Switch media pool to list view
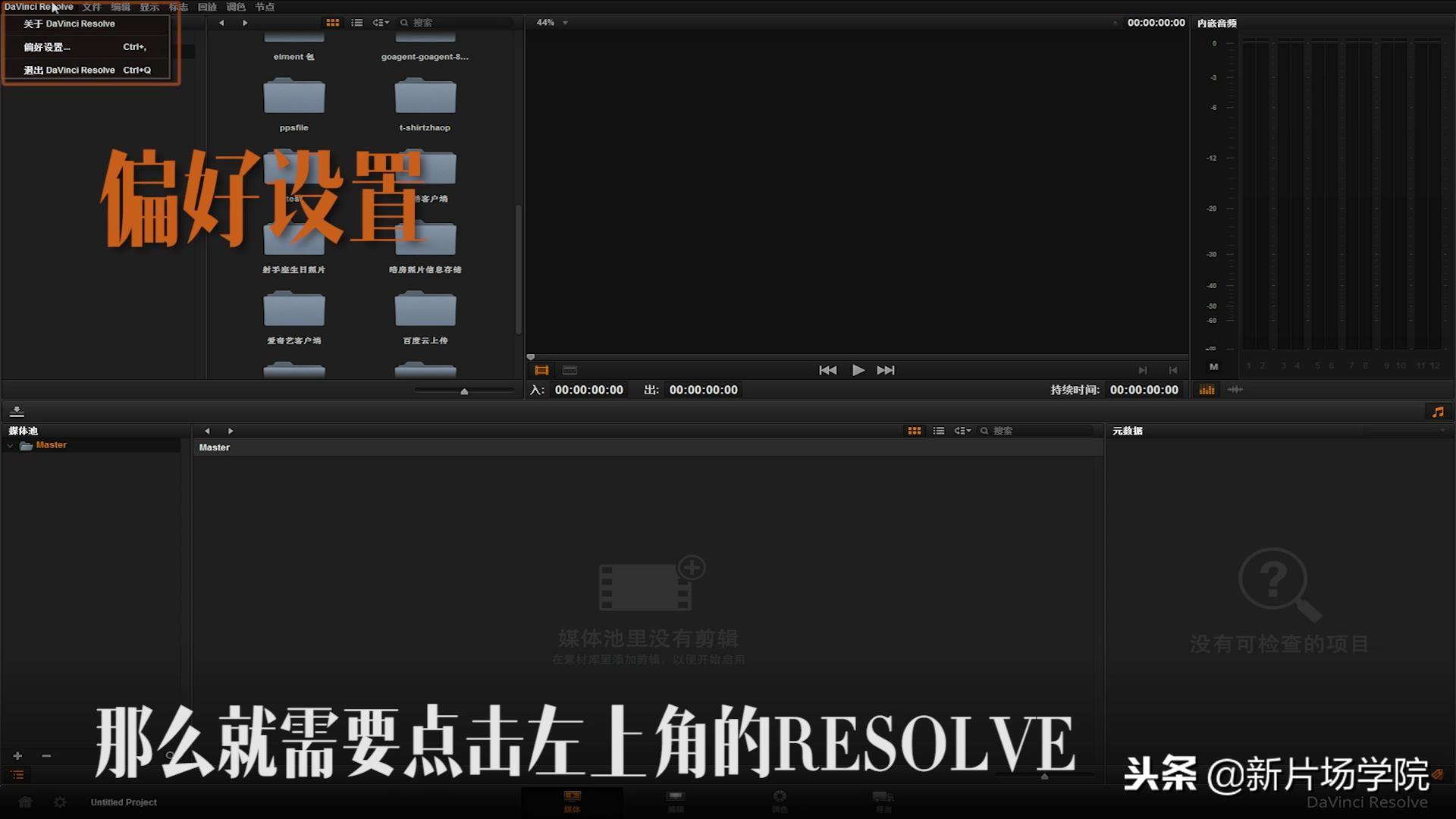The width and height of the screenshot is (1456, 819). [x=939, y=431]
